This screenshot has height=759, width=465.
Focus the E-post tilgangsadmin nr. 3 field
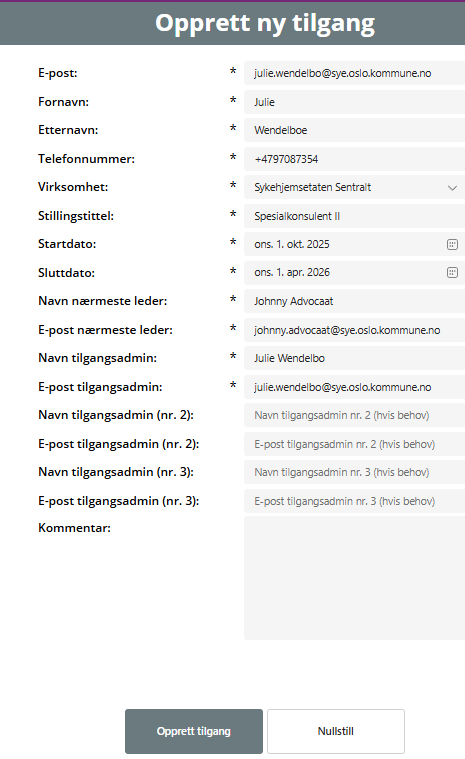click(x=354, y=501)
